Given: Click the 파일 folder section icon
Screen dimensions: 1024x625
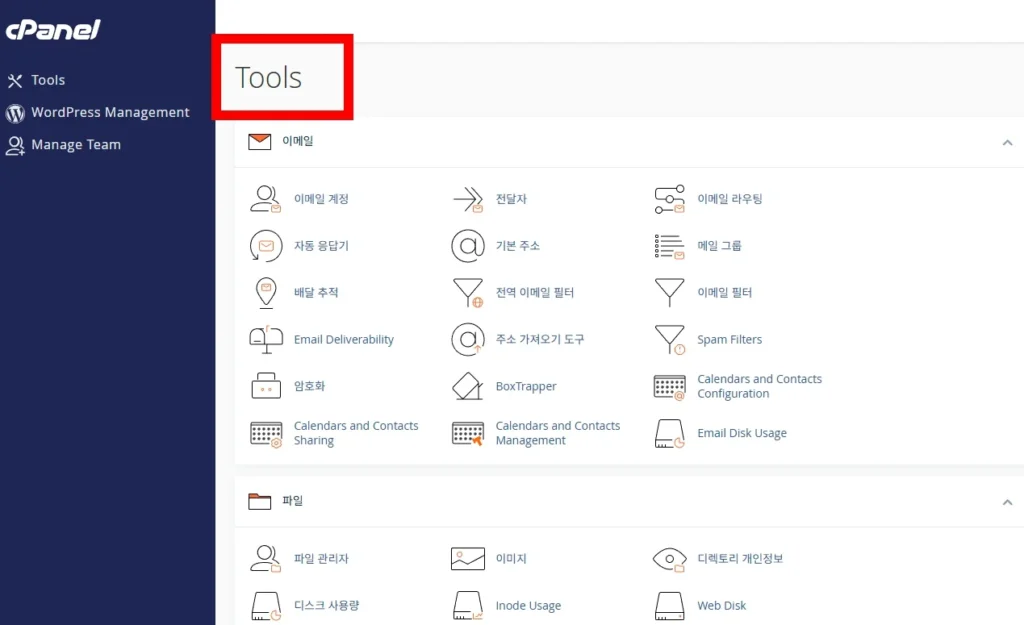Looking at the screenshot, I should (x=259, y=501).
